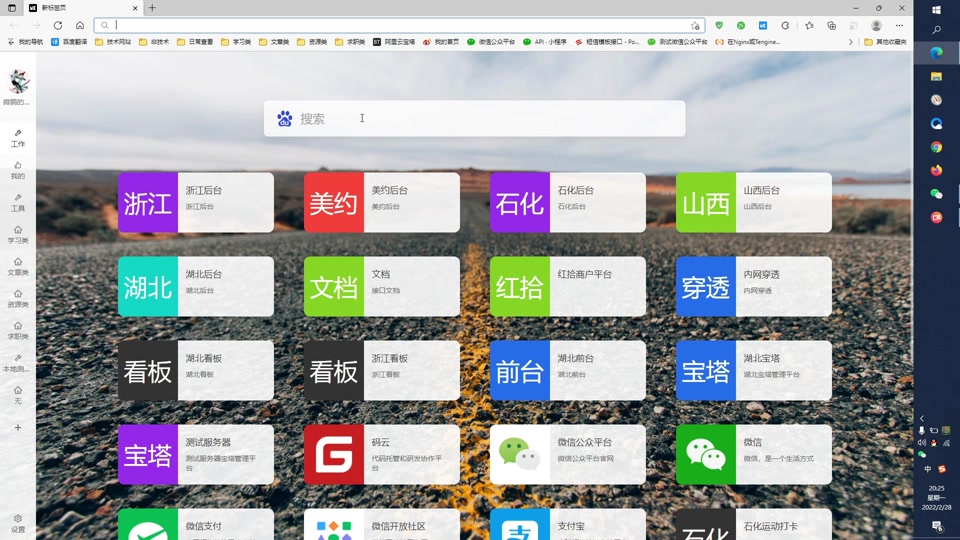Focus the browser address bar

coord(399,25)
